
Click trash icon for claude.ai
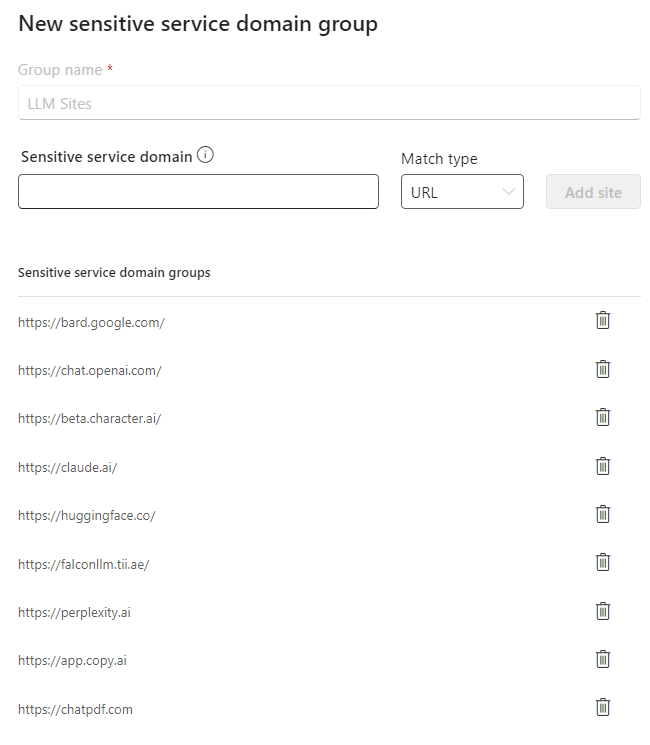(x=602, y=466)
